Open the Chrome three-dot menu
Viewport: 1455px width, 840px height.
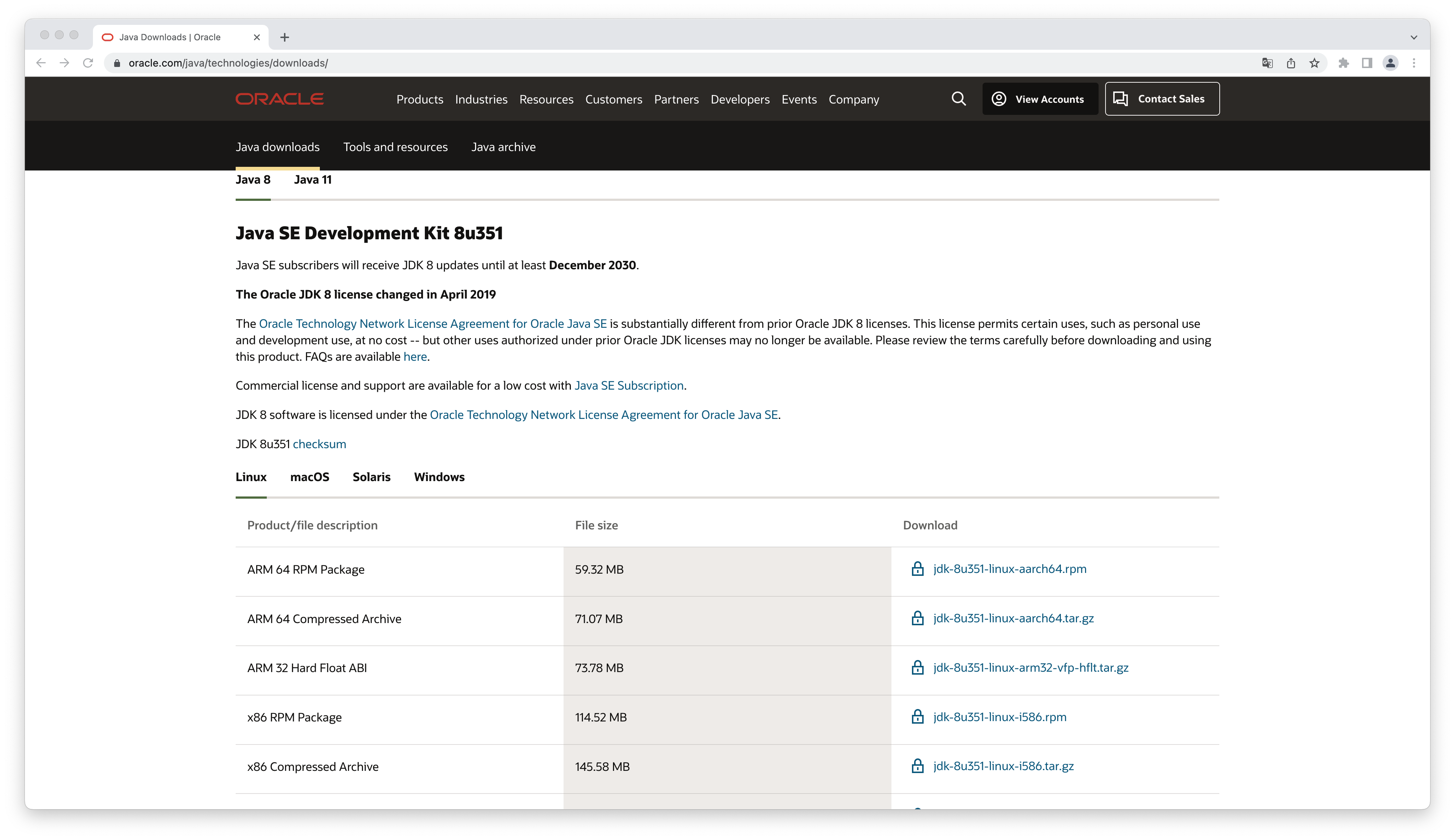tap(1414, 63)
